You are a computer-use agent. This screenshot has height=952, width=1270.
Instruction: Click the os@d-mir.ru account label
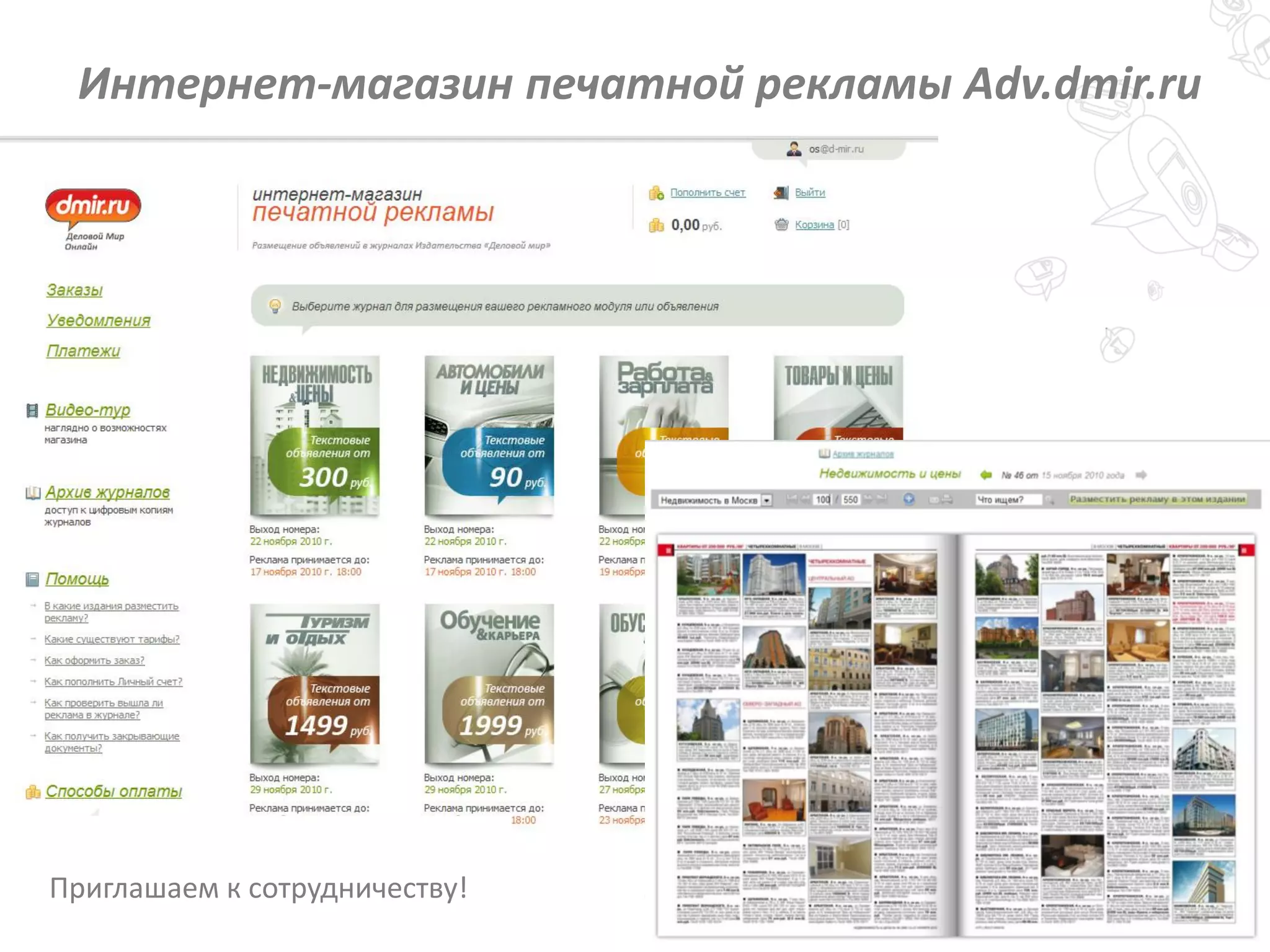(x=836, y=149)
